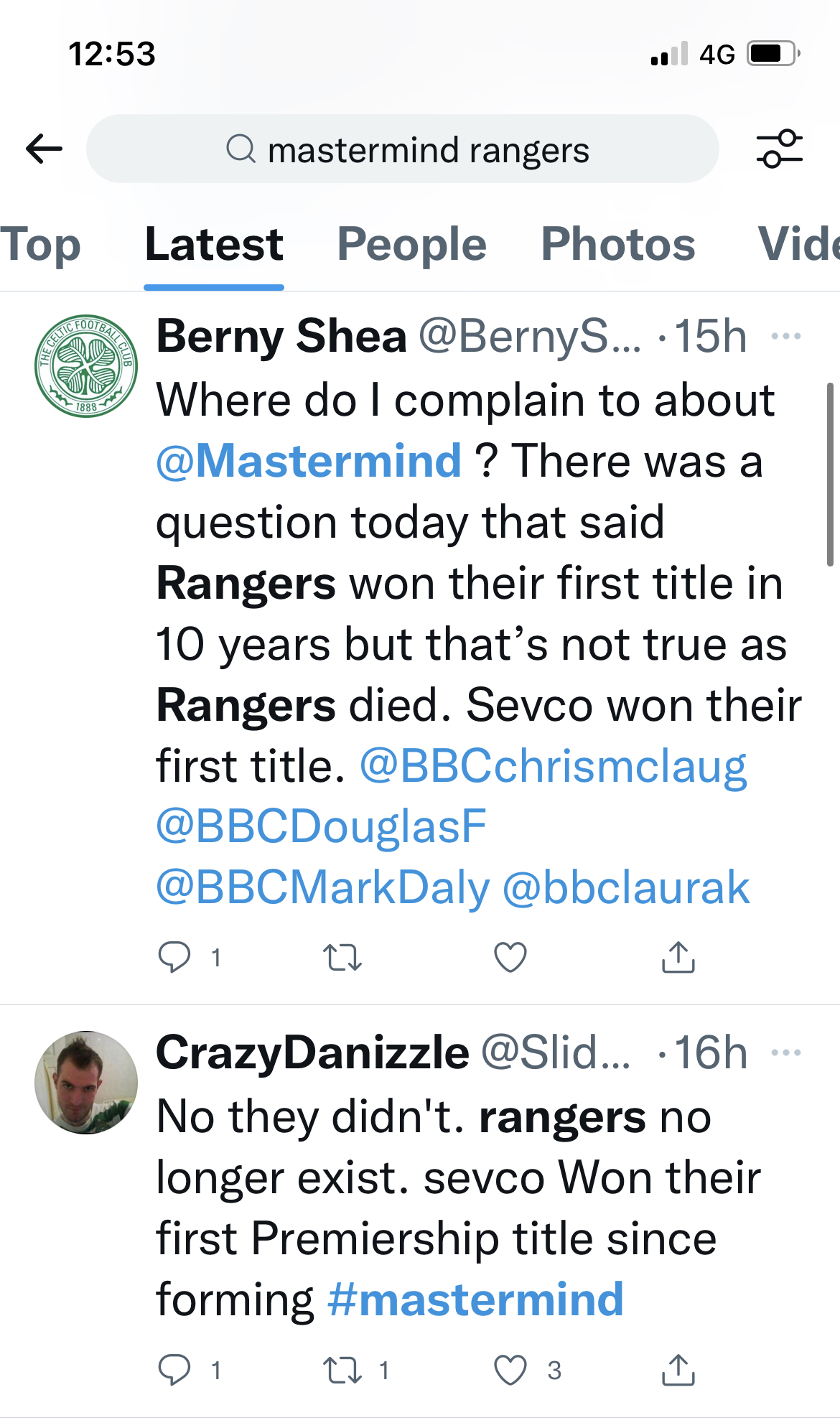This screenshot has height=1428, width=840.
Task: Open the @Mastermind mention link
Action: point(309,461)
